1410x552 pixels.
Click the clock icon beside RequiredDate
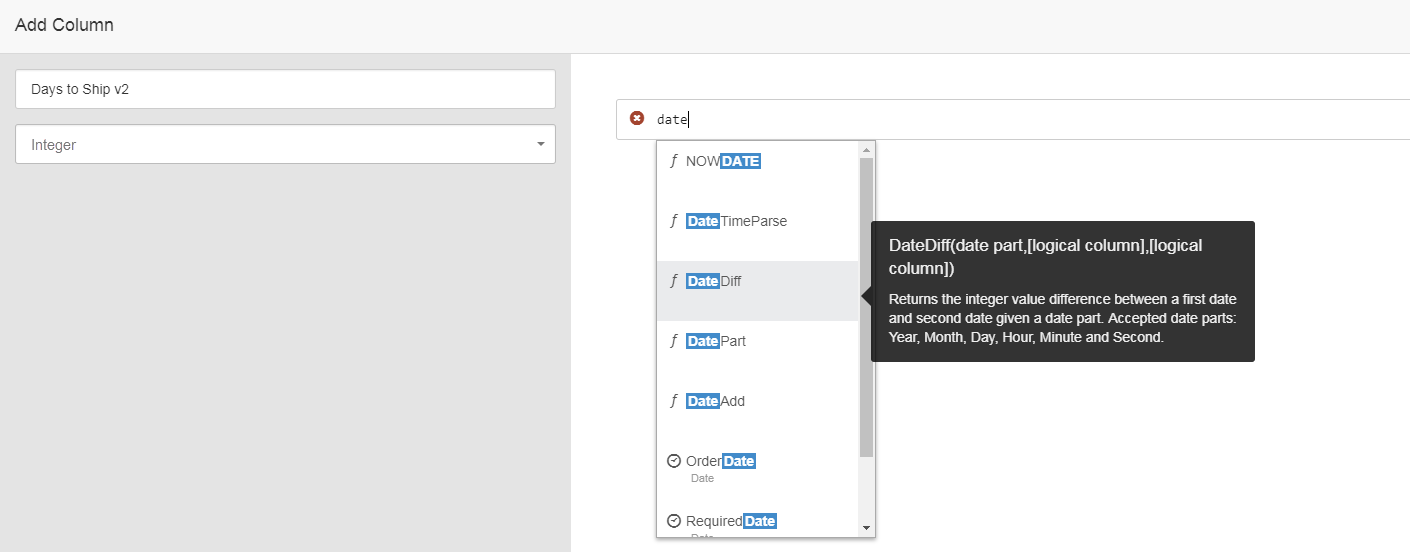point(674,521)
